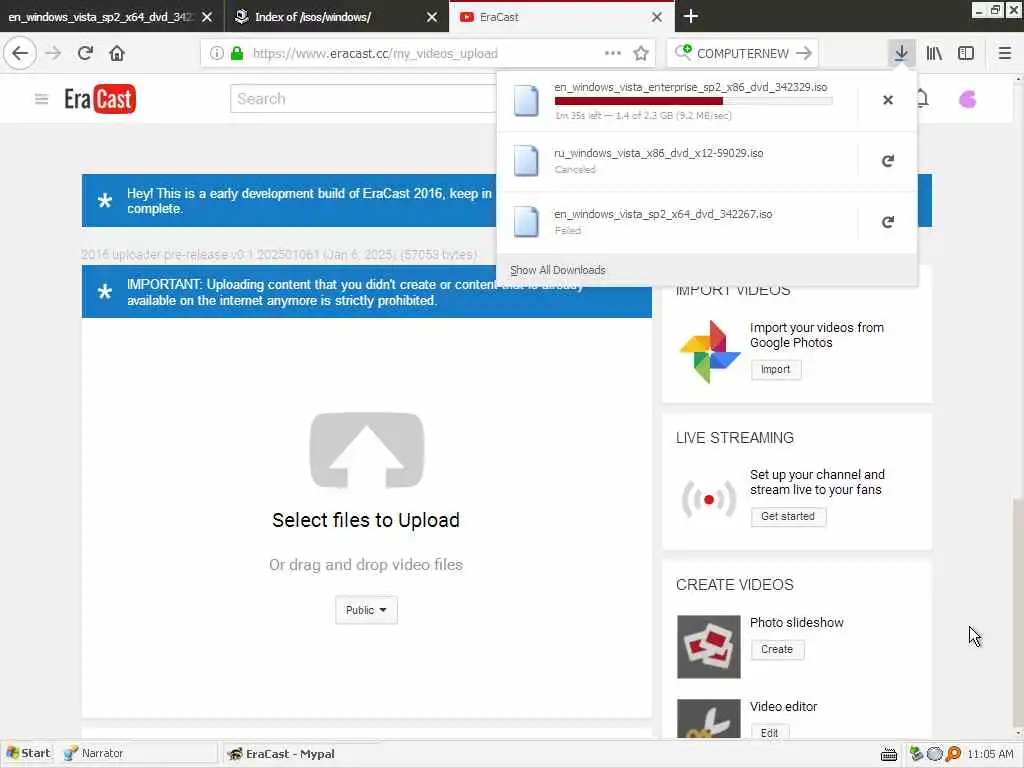Close the Index of /isos/windows/ tab
This screenshot has height=768, width=1024.
[432, 17]
